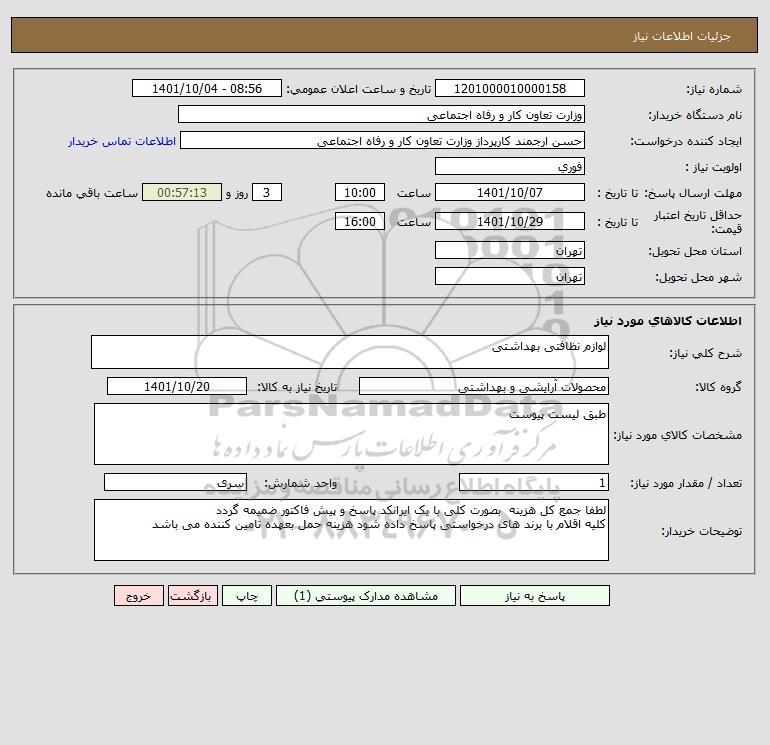Click label 'شهر محل تحویل:'
This screenshot has height=745, width=770.
click(x=698, y=277)
